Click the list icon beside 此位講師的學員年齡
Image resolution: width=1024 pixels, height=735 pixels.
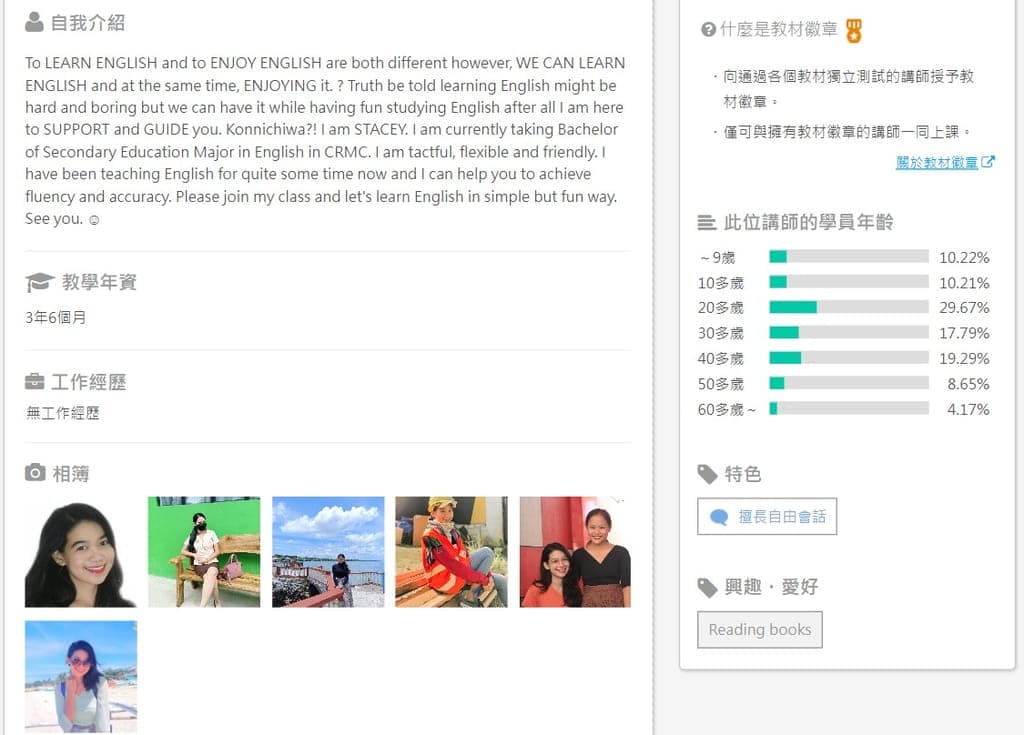(707, 223)
